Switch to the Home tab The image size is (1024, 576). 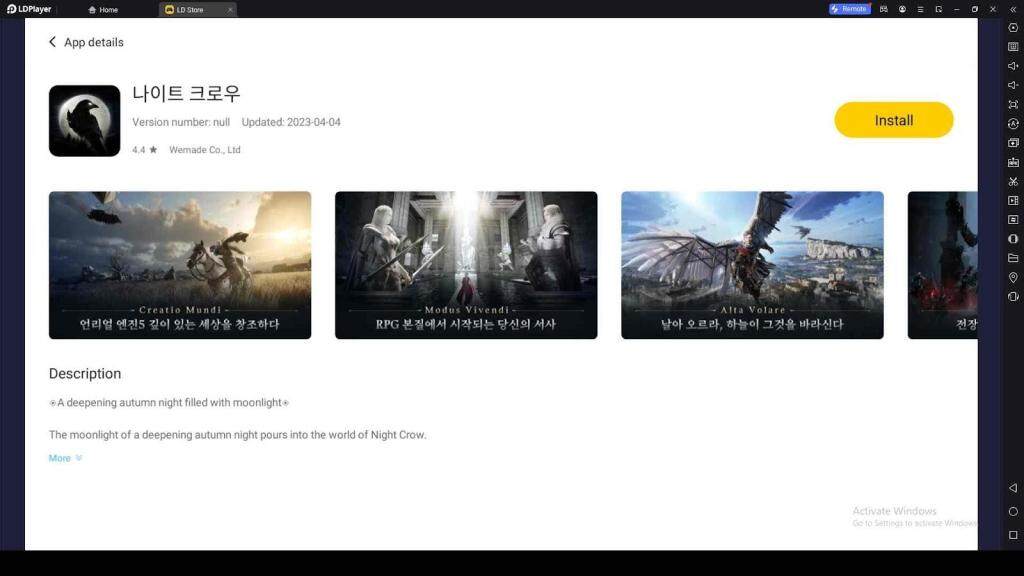pos(103,10)
